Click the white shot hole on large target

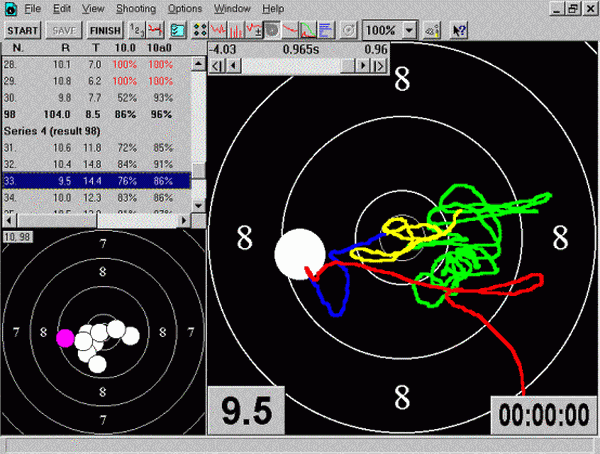[x=300, y=255]
